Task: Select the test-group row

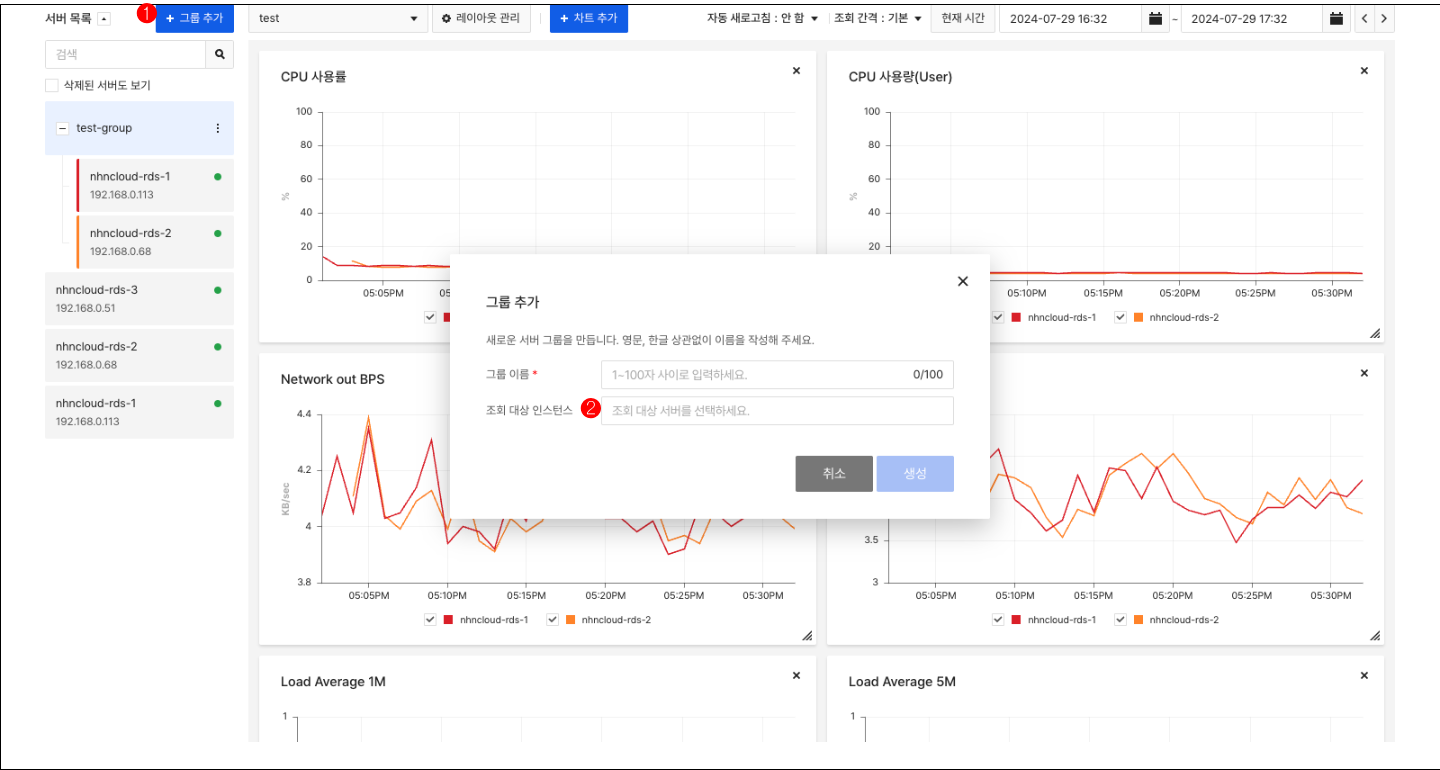Action: pos(139,128)
